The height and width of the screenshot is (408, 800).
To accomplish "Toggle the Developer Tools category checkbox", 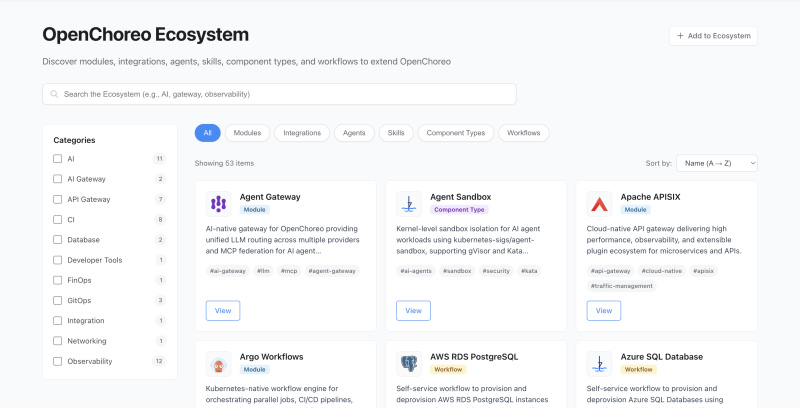I will coord(58,260).
